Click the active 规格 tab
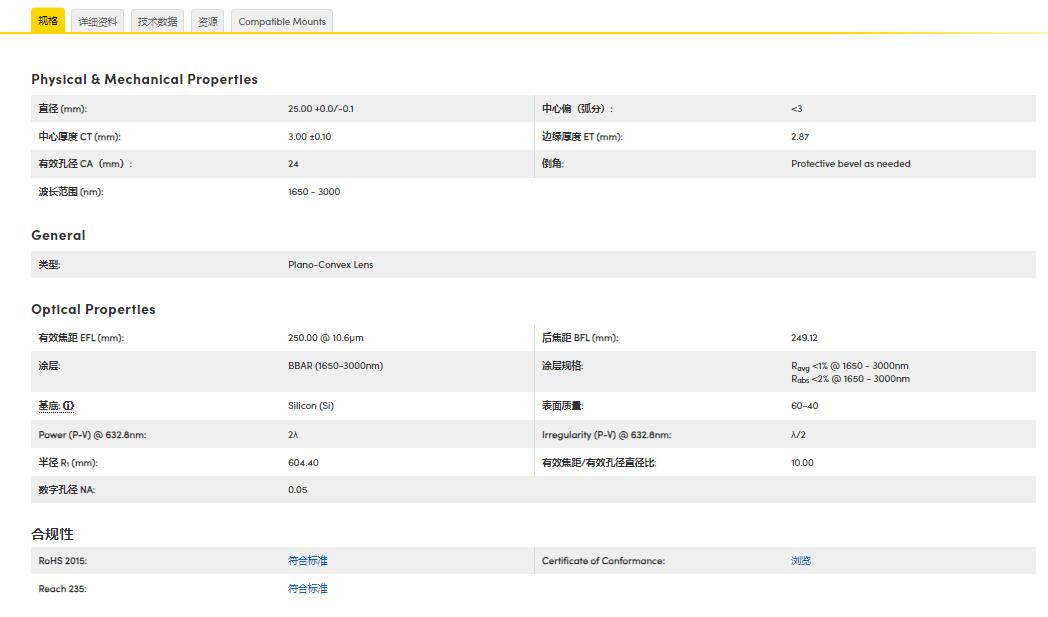Screen dimensions: 1048x617 (x=48, y=21)
